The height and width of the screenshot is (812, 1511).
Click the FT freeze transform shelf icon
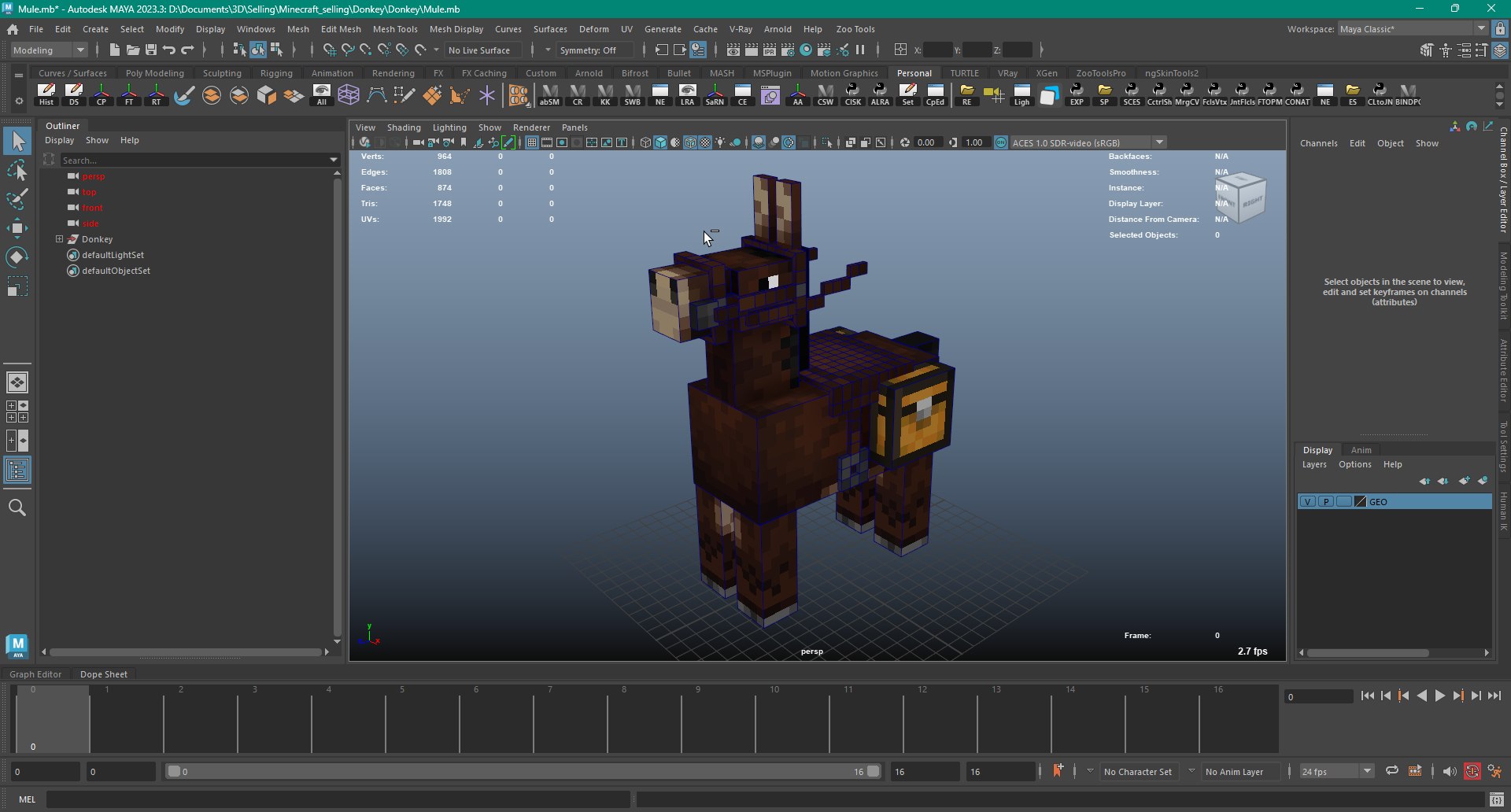click(129, 94)
